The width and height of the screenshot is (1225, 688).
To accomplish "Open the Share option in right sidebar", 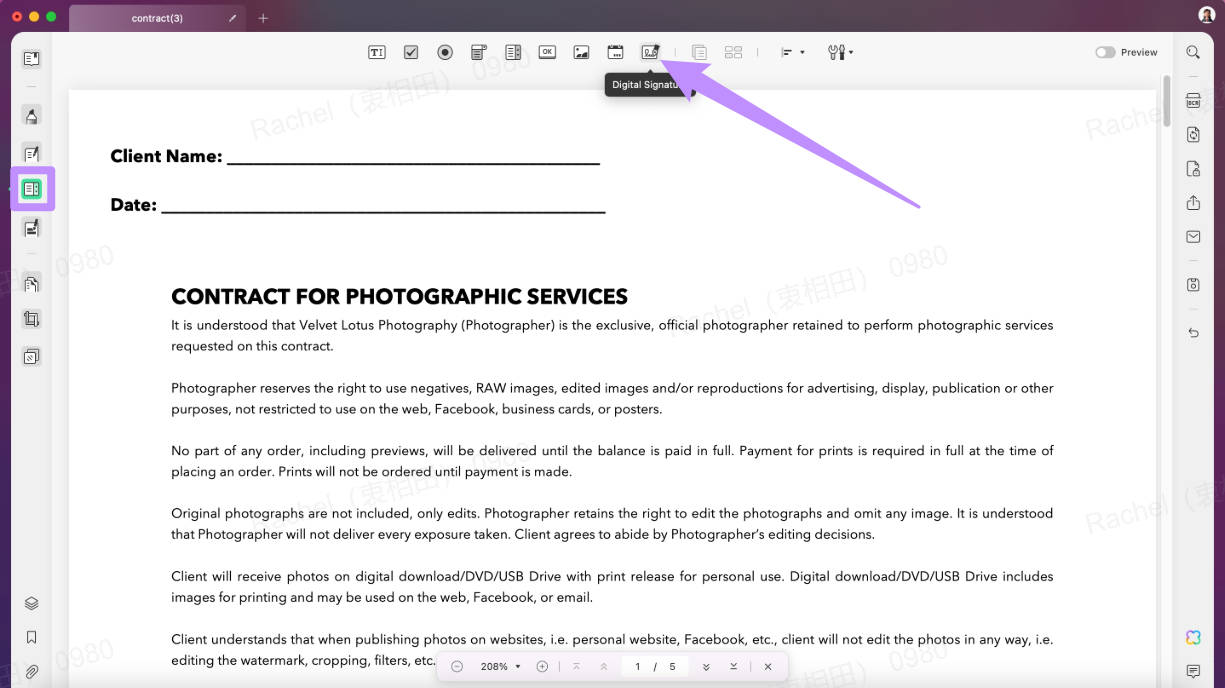I will tap(1192, 202).
